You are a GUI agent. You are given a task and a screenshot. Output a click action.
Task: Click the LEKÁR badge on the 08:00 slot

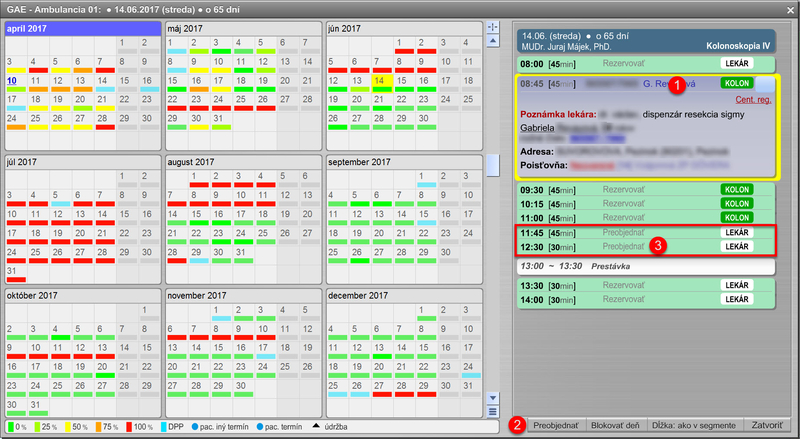735,63
